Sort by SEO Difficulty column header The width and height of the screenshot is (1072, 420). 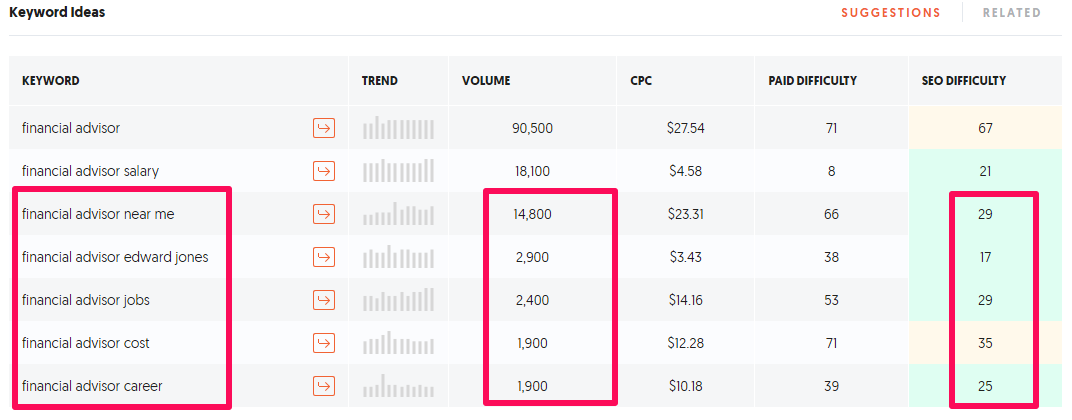click(x=964, y=81)
